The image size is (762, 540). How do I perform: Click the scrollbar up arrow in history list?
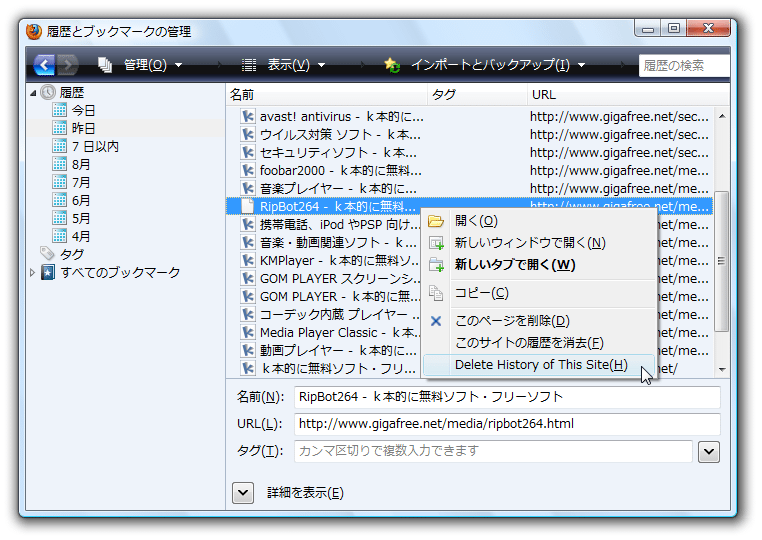[x=722, y=116]
